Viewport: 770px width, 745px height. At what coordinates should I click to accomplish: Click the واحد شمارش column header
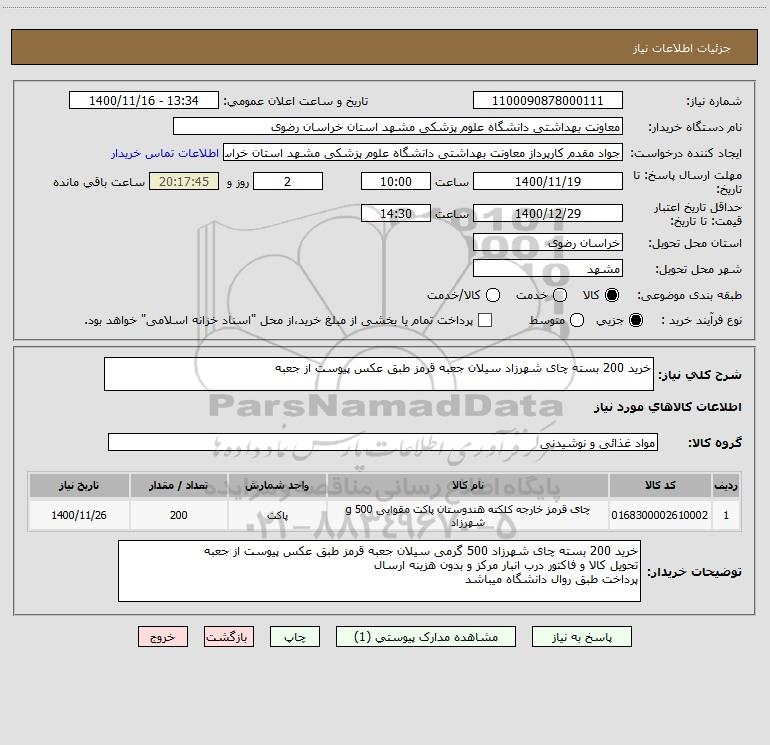click(x=277, y=485)
